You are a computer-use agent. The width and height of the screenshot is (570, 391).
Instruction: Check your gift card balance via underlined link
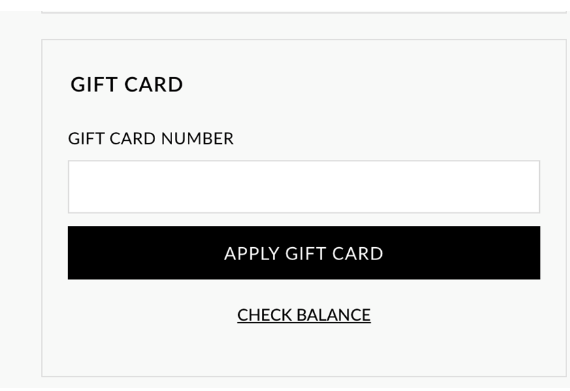[304, 315]
